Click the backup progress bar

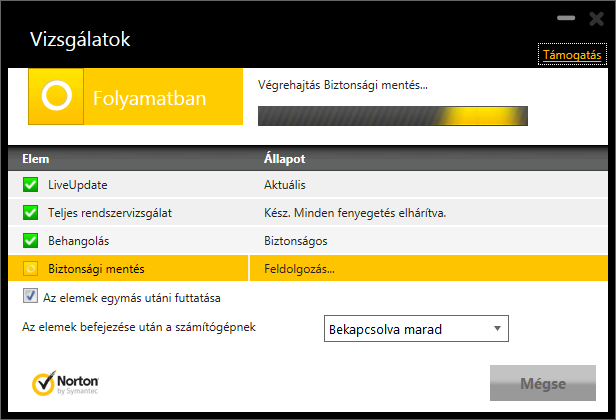392,116
